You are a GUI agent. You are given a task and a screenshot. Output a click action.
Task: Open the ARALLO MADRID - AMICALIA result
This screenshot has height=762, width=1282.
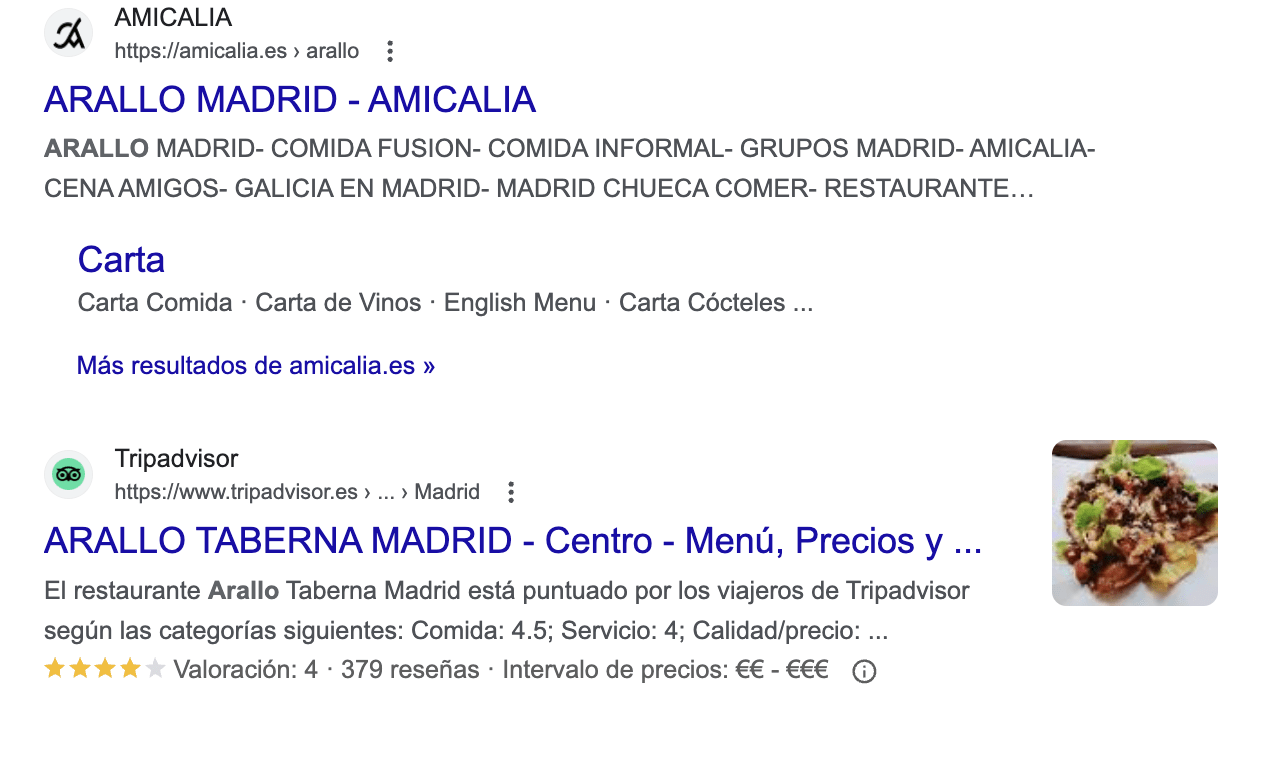point(289,98)
